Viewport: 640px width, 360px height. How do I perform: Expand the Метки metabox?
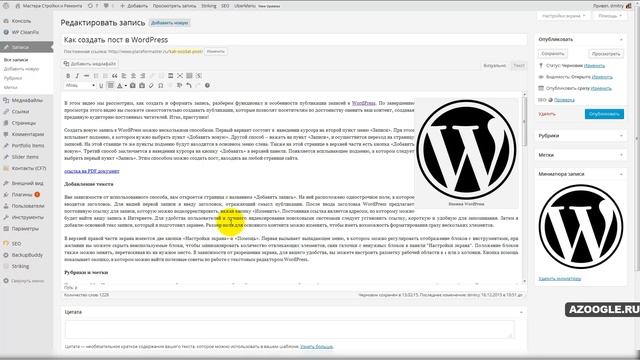pyautogui.click(x=621, y=155)
